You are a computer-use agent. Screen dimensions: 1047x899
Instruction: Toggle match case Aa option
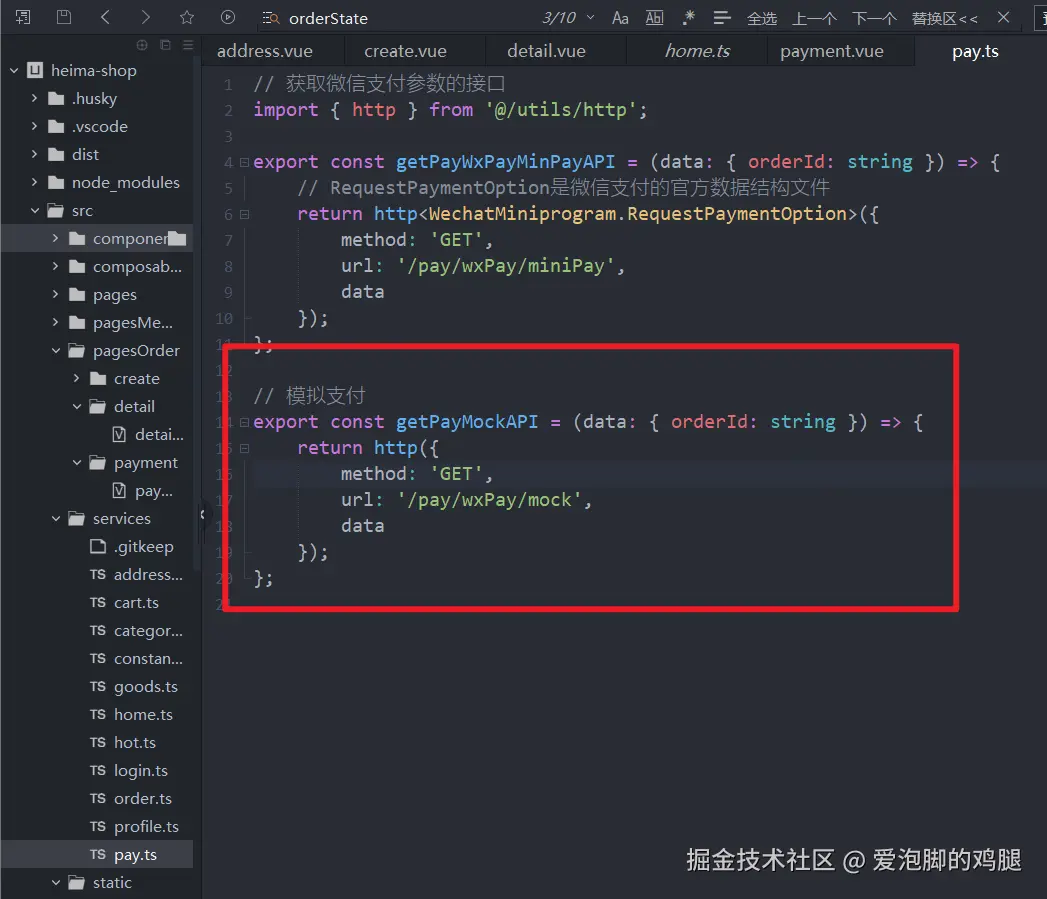pyautogui.click(x=620, y=18)
